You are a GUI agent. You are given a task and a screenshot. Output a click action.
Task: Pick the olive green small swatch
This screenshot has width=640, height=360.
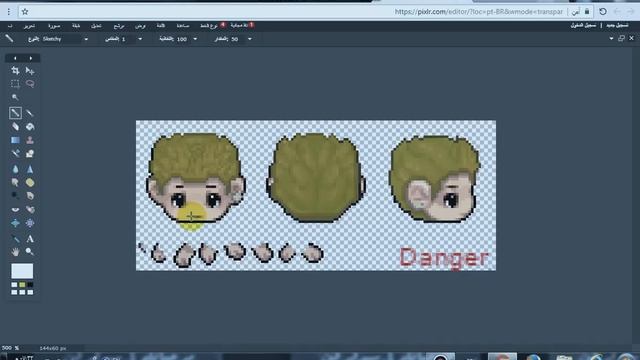[x=22, y=284]
